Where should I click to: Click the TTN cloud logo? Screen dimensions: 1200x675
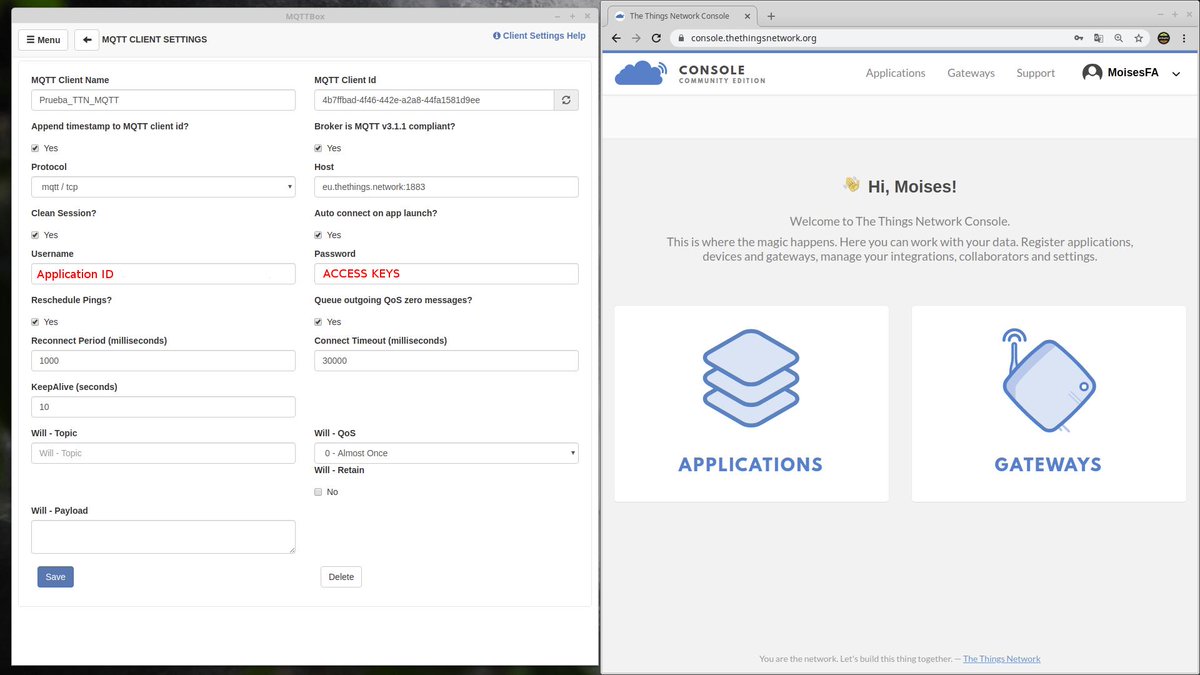pos(640,73)
